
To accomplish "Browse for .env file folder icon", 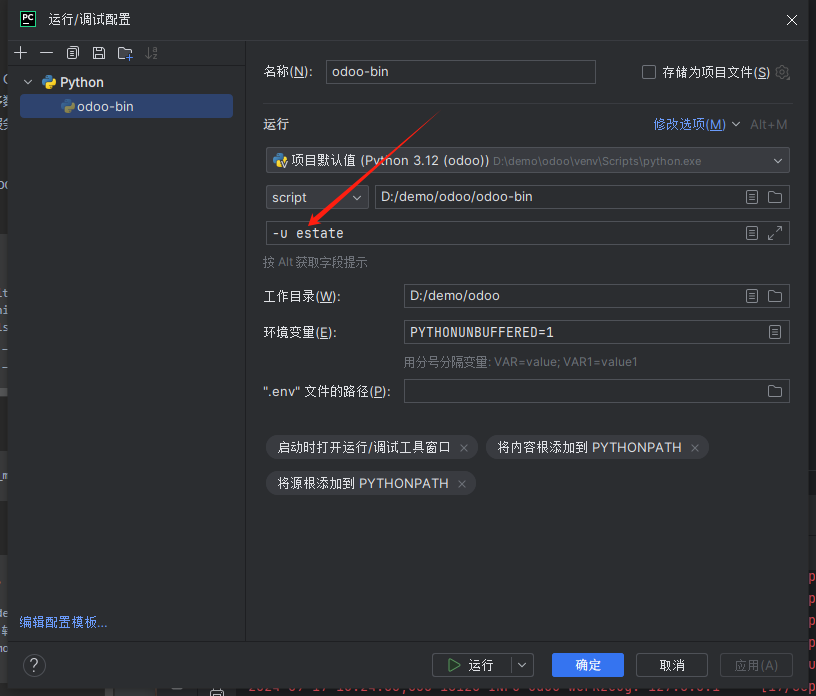I will (775, 391).
